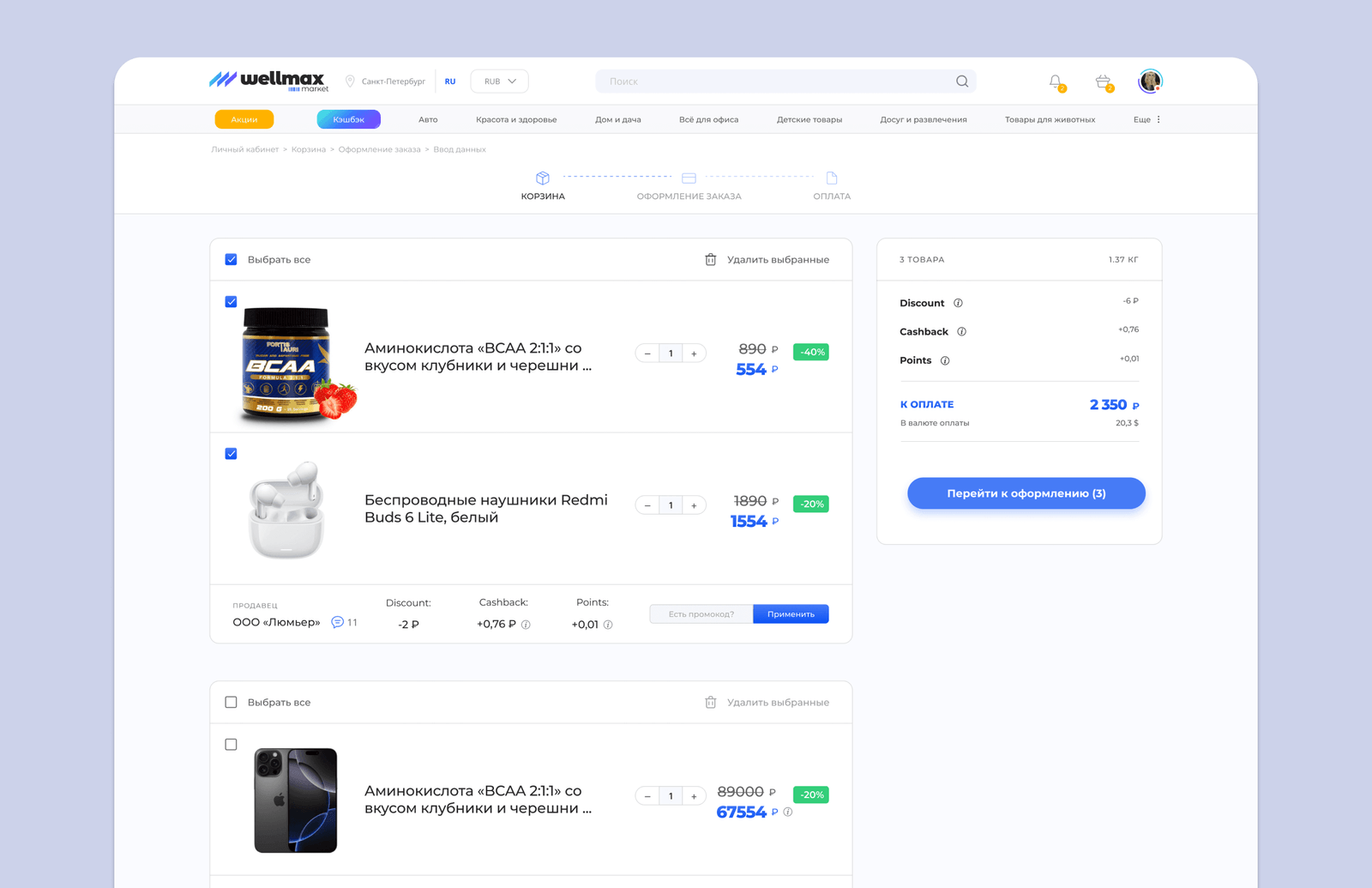Image resolution: width=1372 pixels, height=888 pixels.
Task: Open Беспроводные наушники Redmi Buds 6 Lite title
Action: tap(486, 509)
